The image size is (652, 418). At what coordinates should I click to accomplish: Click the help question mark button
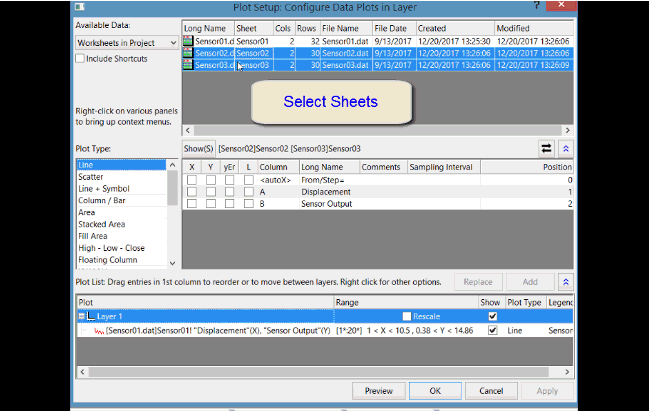(x=537, y=5)
